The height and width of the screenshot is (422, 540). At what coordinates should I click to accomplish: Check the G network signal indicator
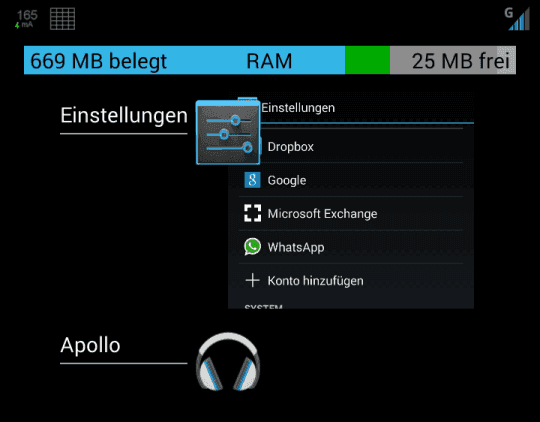pyautogui.click(x=517, y=19)
